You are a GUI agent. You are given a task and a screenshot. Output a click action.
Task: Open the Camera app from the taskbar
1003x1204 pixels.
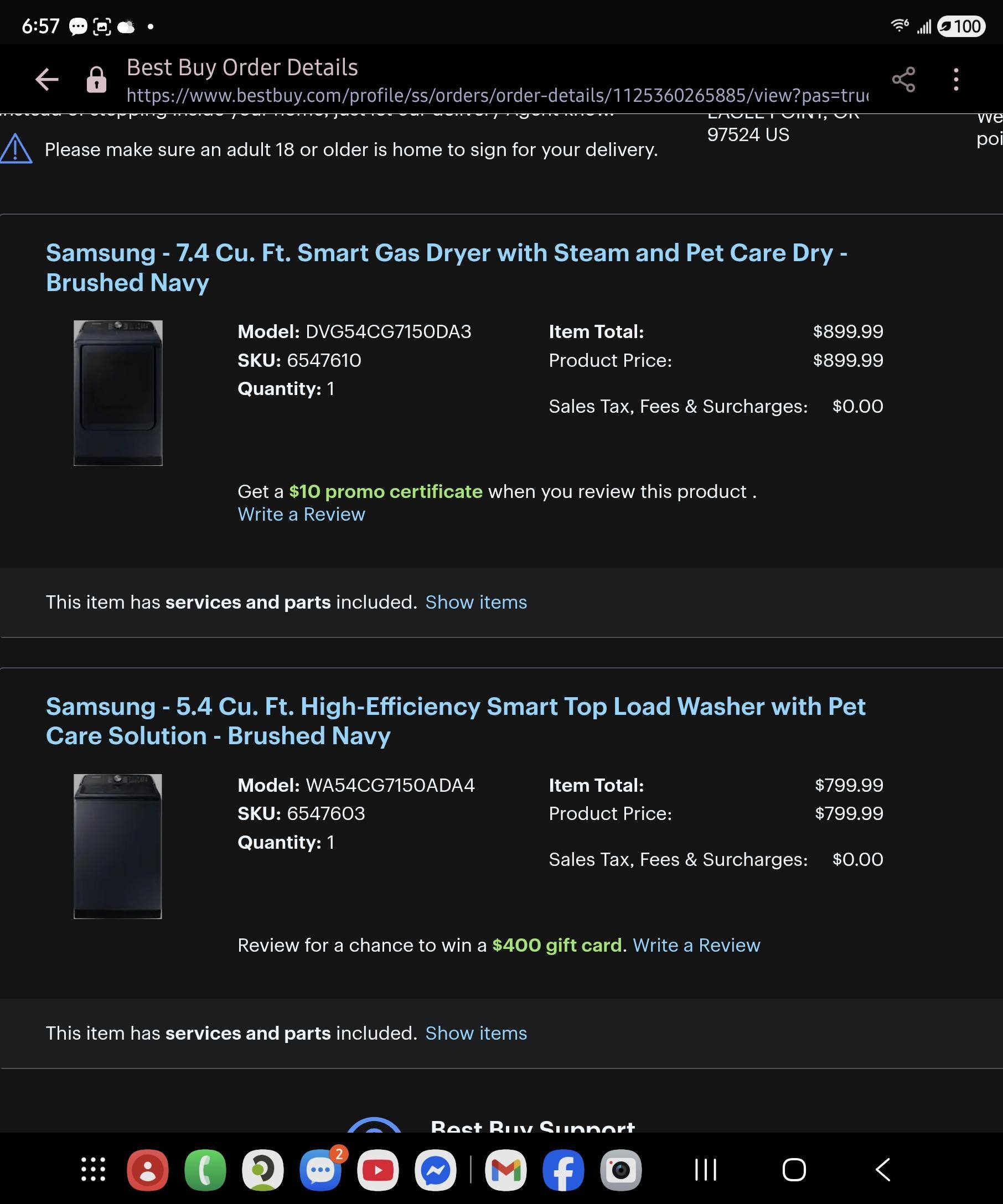[x=622, y=1171]
